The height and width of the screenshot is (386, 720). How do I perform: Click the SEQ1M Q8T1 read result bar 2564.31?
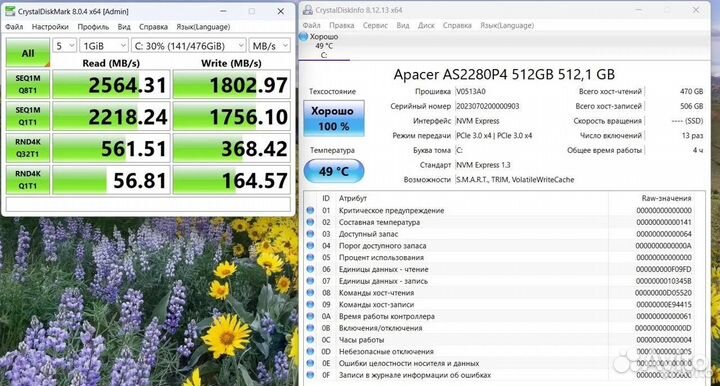pos(111,84)
